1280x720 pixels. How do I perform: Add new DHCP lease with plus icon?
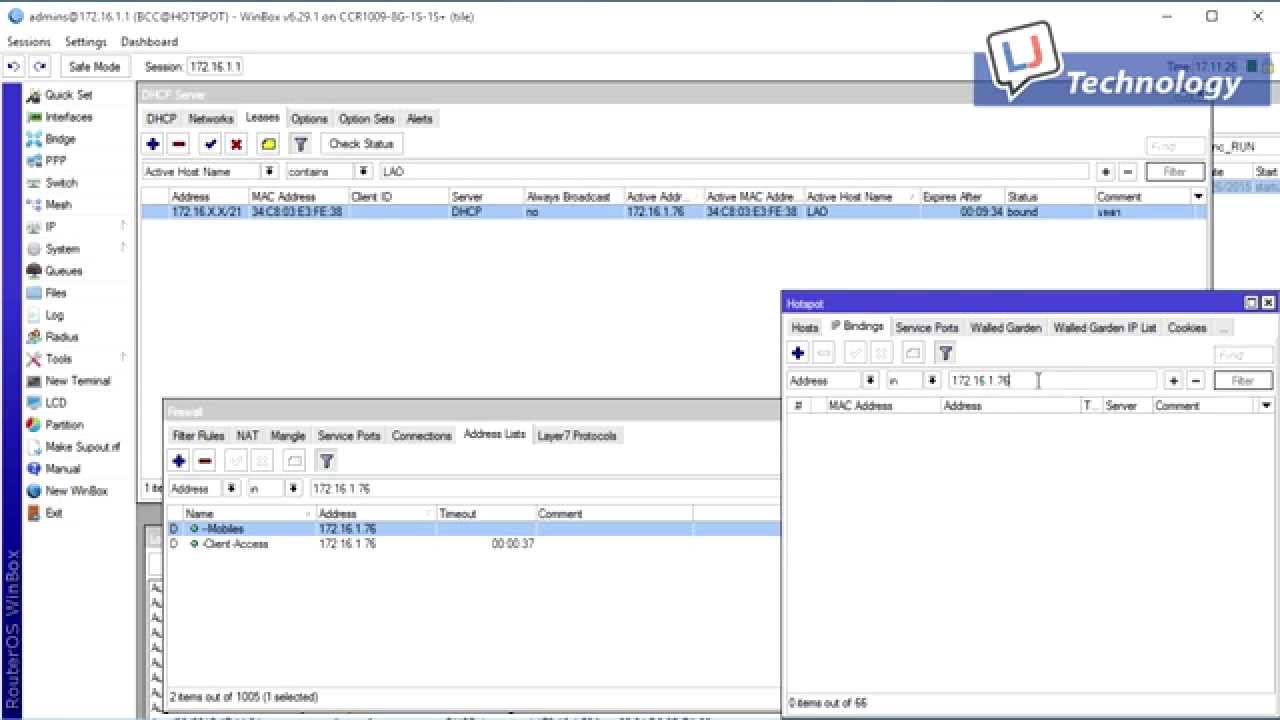pyautogui.click(x=153, y=144)
